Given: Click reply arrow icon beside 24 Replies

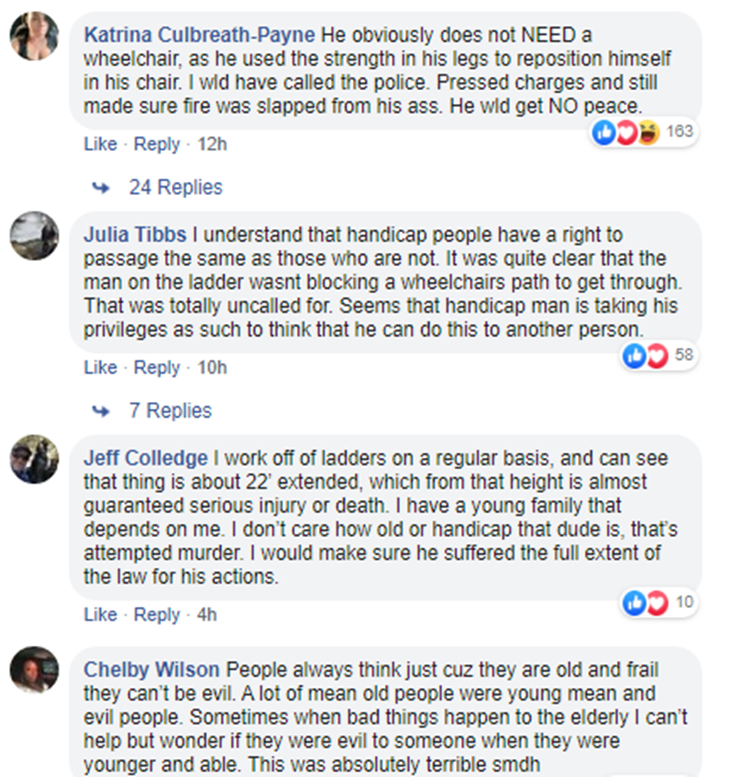Looking at the screenshot, I should point(100,188).
